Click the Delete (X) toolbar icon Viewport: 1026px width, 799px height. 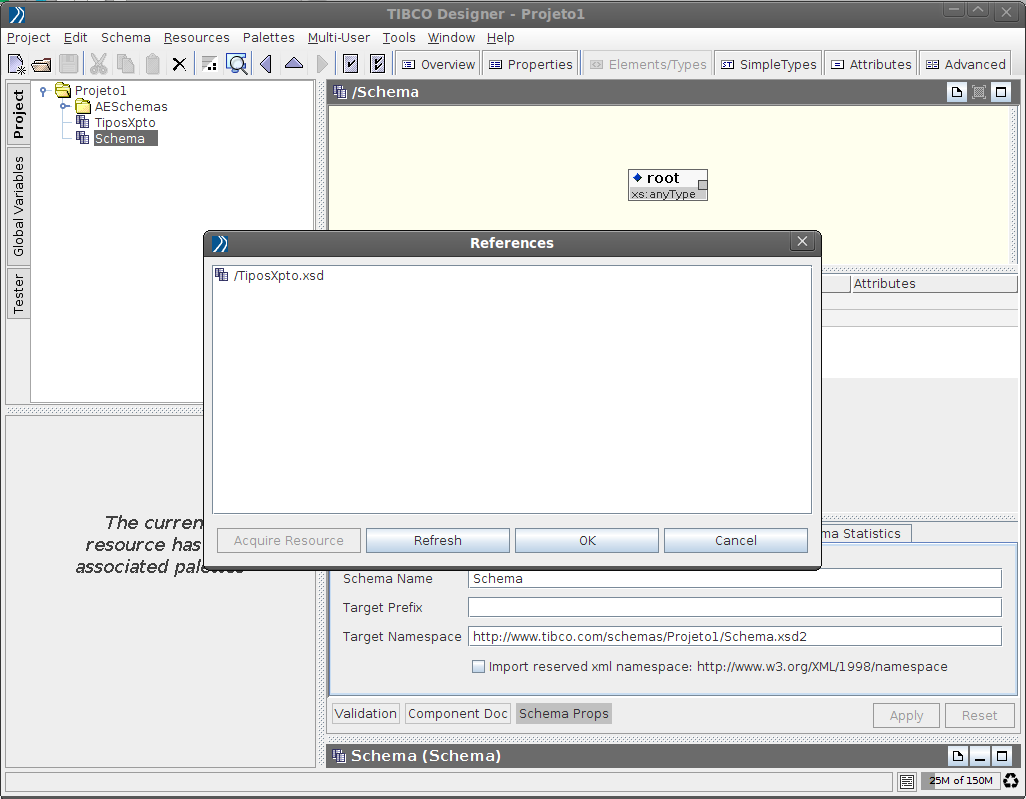point(179,65)
